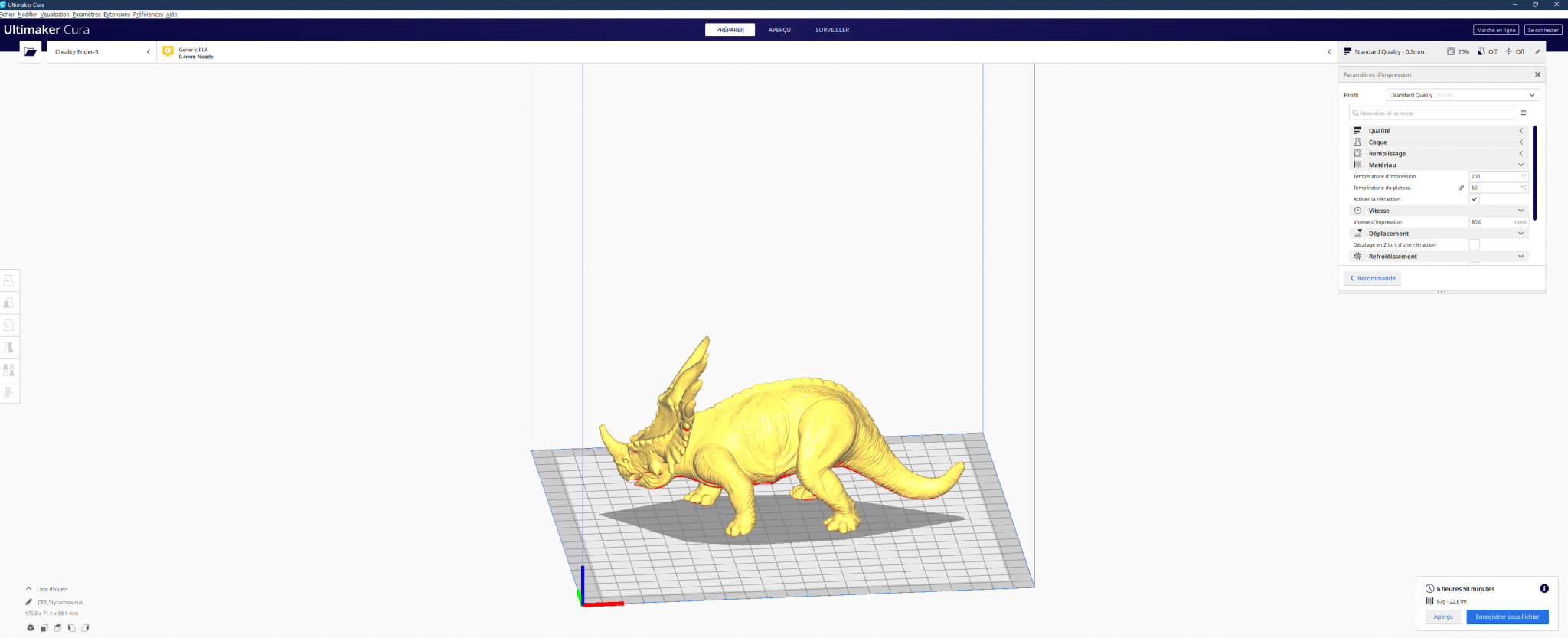Open the Fichier menu
Image resolution: width=1568 pixels, height=638 pixels.
[x=7, y=15]
